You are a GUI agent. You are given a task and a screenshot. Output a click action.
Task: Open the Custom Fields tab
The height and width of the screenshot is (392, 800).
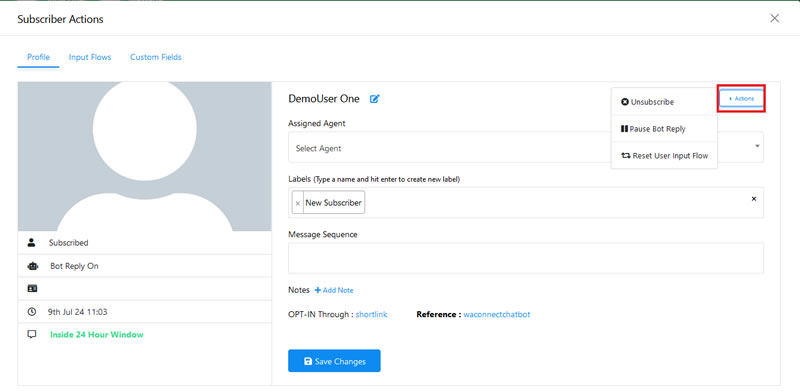(x=156, y=57)
